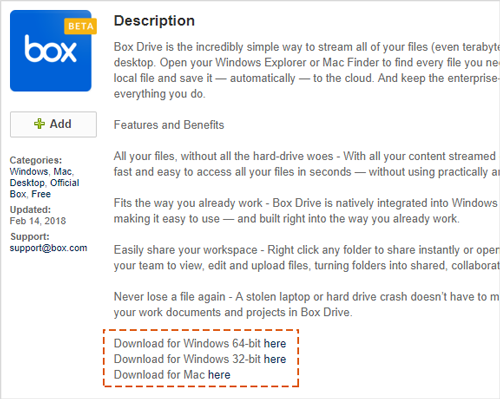
Task: Click the Categories label
Action: [36, 160]
